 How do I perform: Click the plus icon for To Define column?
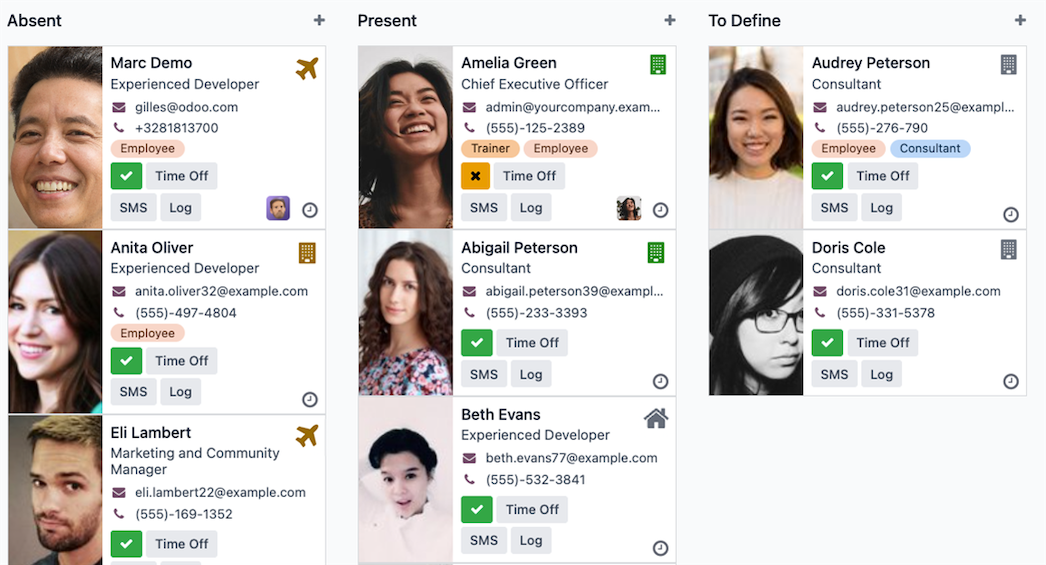(1020, 20)
